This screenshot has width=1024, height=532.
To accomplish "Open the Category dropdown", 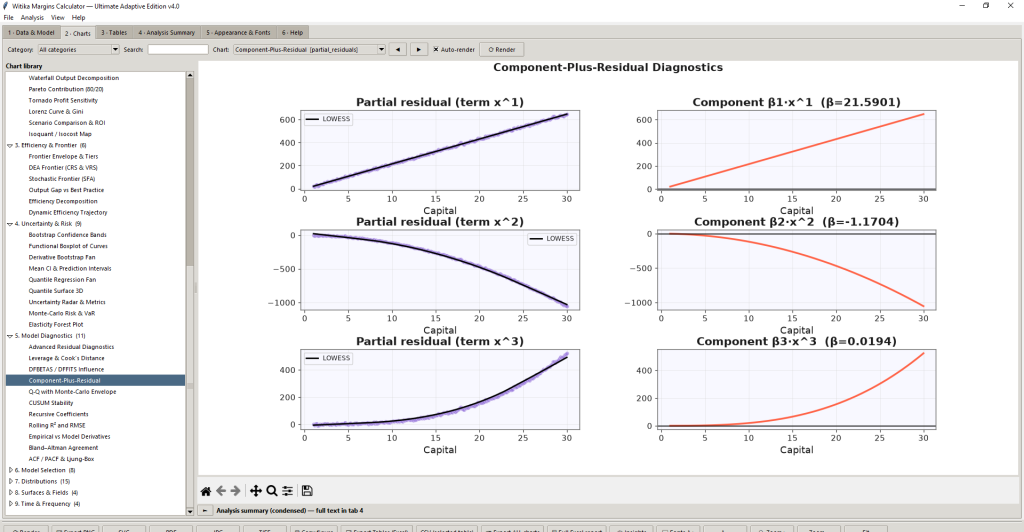I will pyautogui.click(x=78, y=50).
